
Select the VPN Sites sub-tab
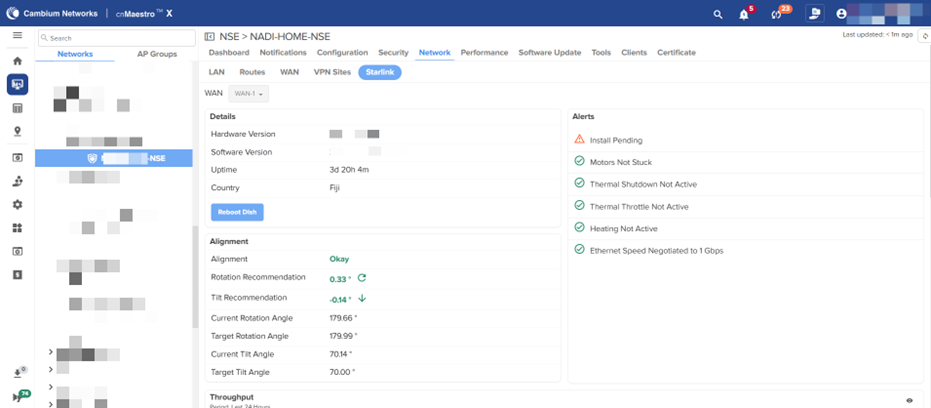pos(332,72)
